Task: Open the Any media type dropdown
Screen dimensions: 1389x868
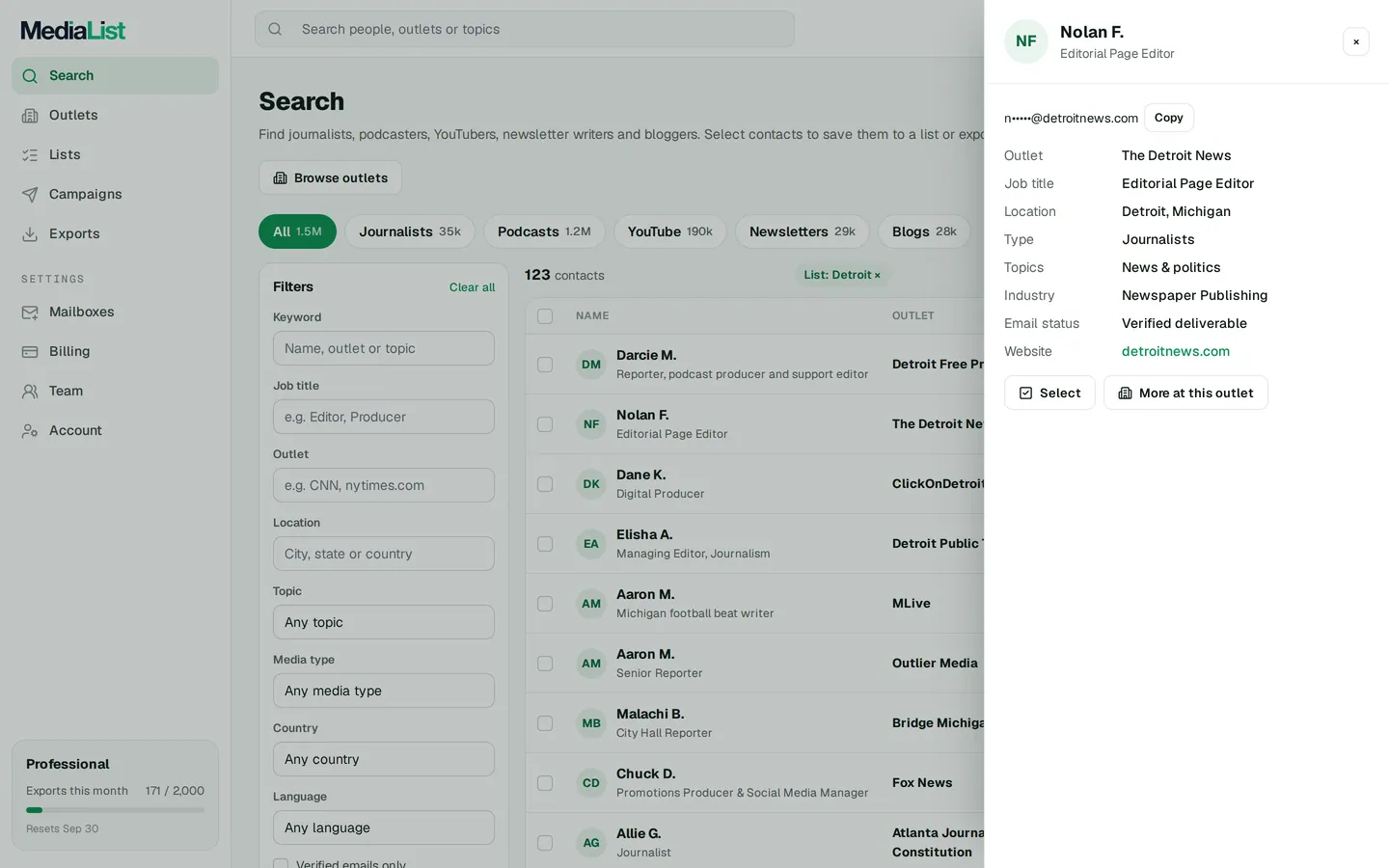Action: click(384, 691)
